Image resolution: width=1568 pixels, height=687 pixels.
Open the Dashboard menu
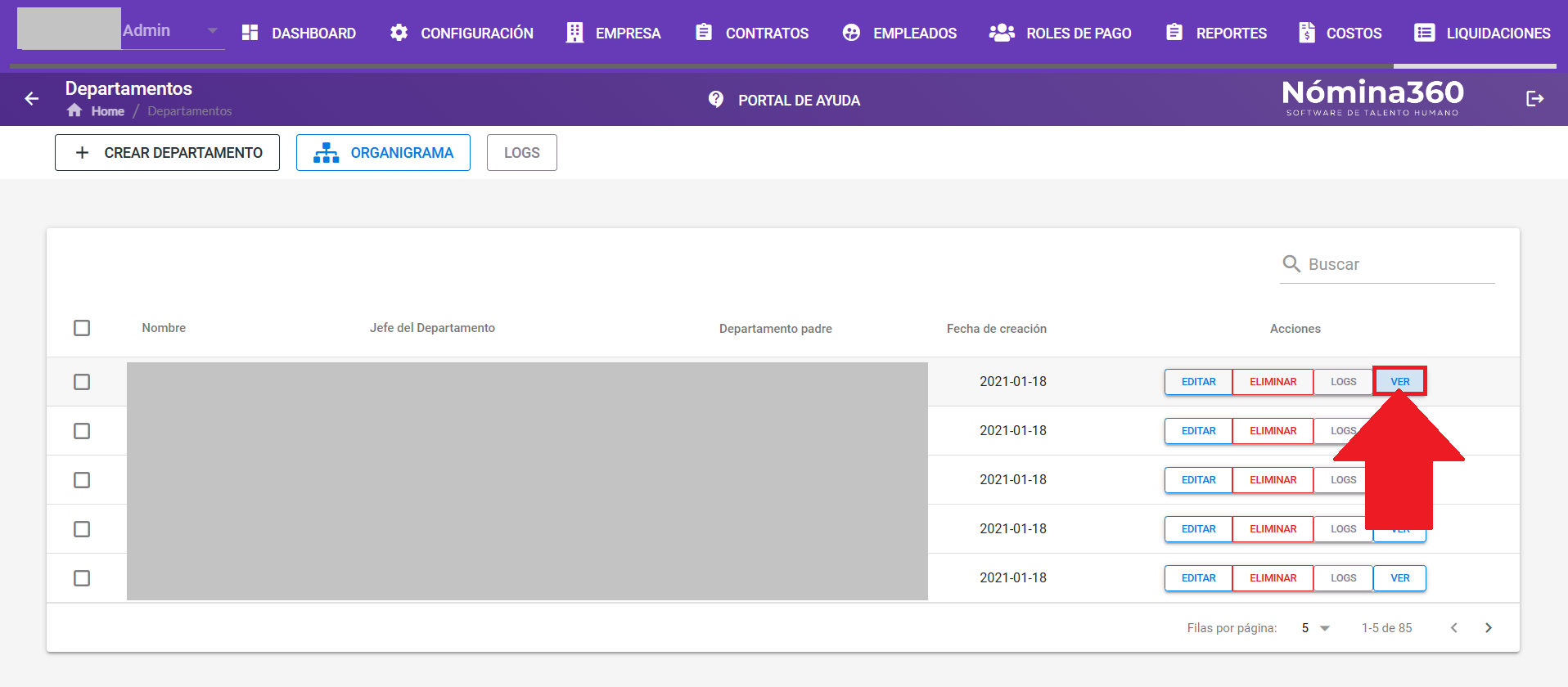[x=299, y=33]
